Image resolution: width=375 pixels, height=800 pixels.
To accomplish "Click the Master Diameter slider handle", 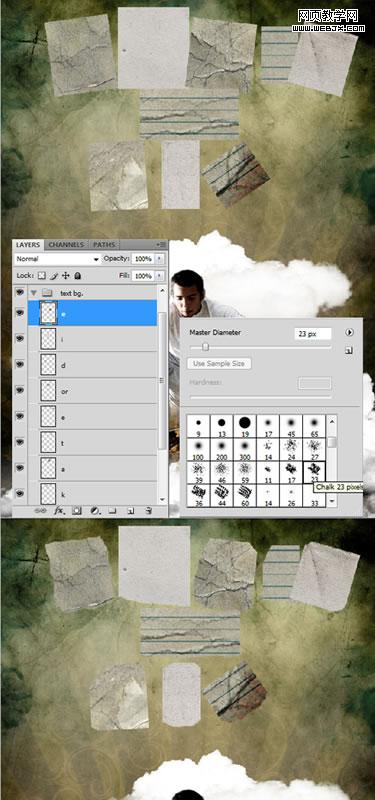I will pyautogui.click(x=205, y=347).
